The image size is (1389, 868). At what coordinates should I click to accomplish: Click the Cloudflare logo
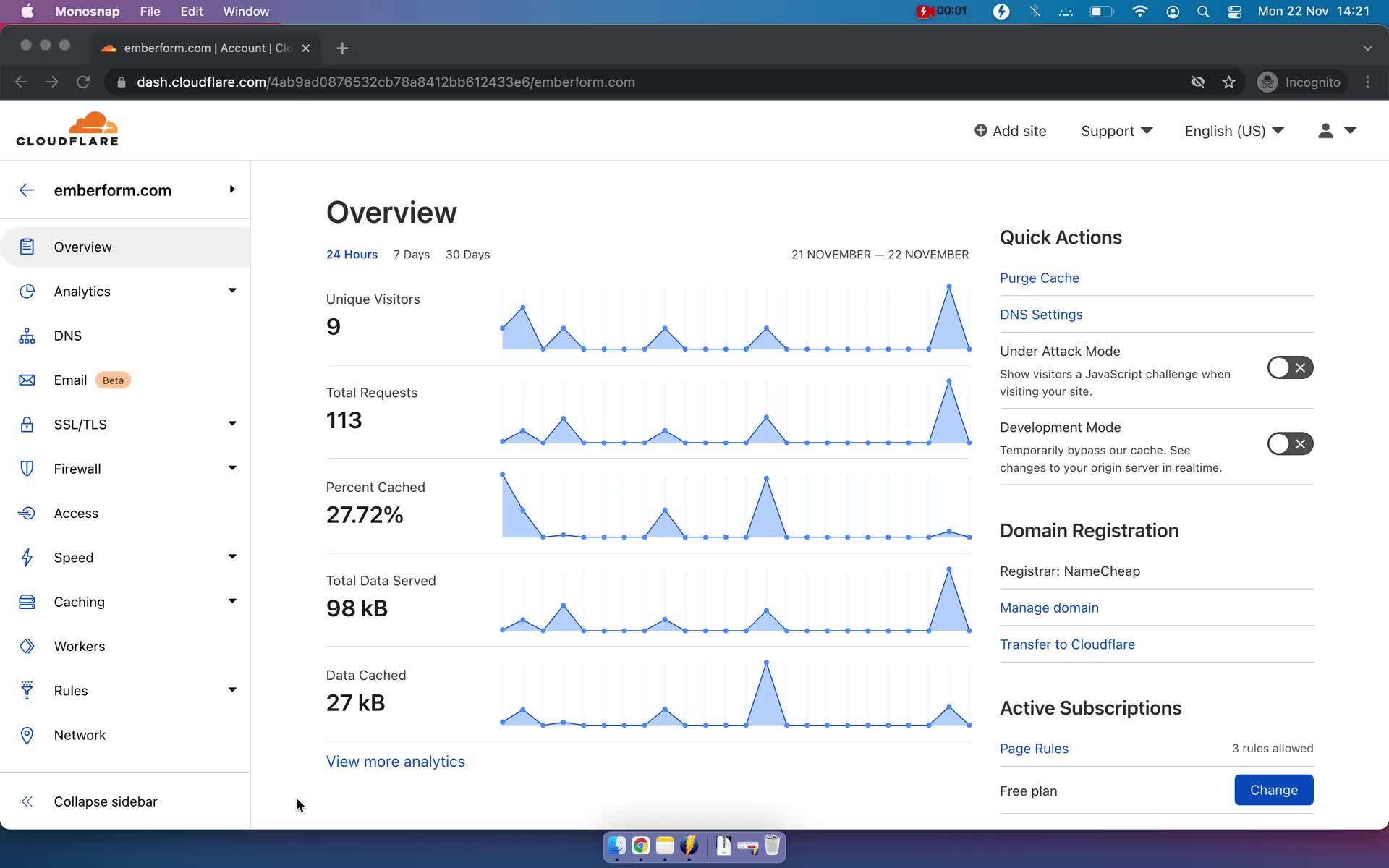[67, 129]
